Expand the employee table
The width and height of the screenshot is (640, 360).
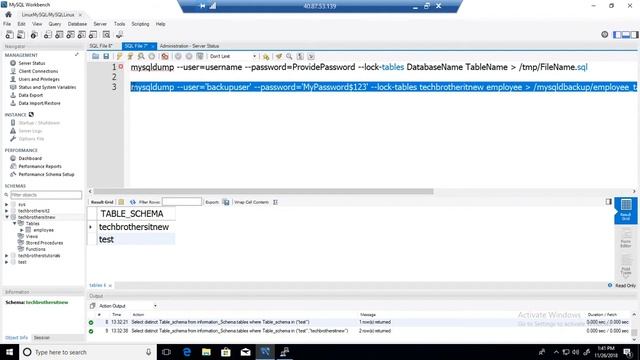(22, 230)
